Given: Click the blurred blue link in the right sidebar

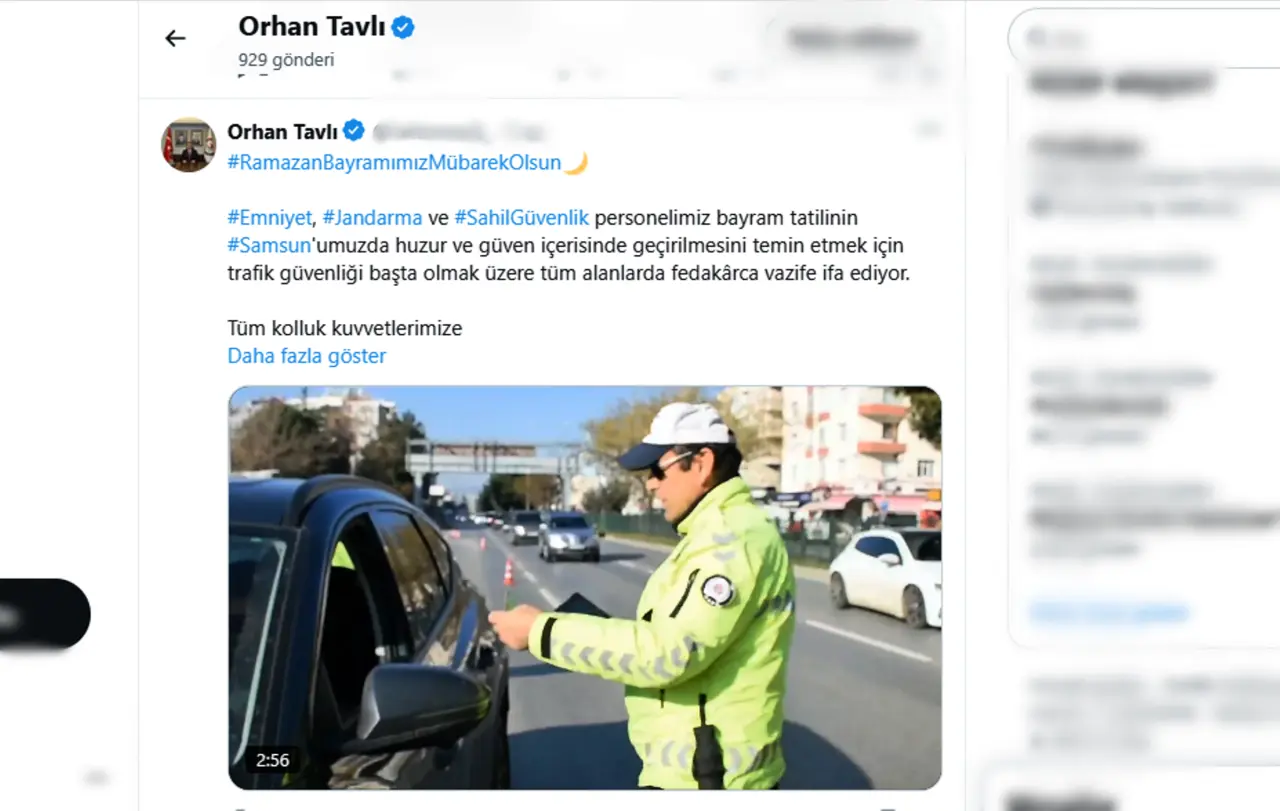Looking at the screenshot, I should point(1108,612).
